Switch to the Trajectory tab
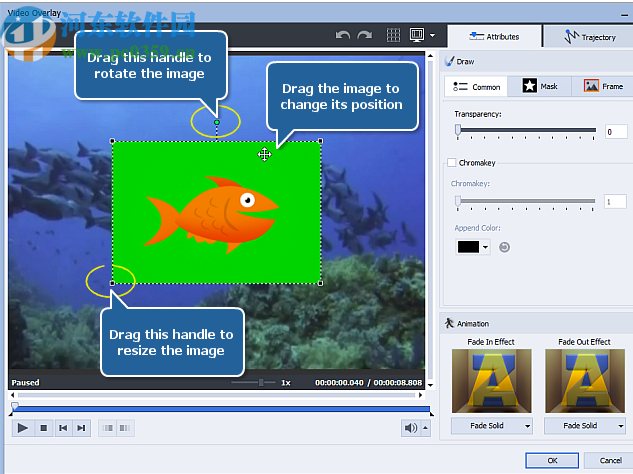This screenshot has width=633, height=474. 589,37
